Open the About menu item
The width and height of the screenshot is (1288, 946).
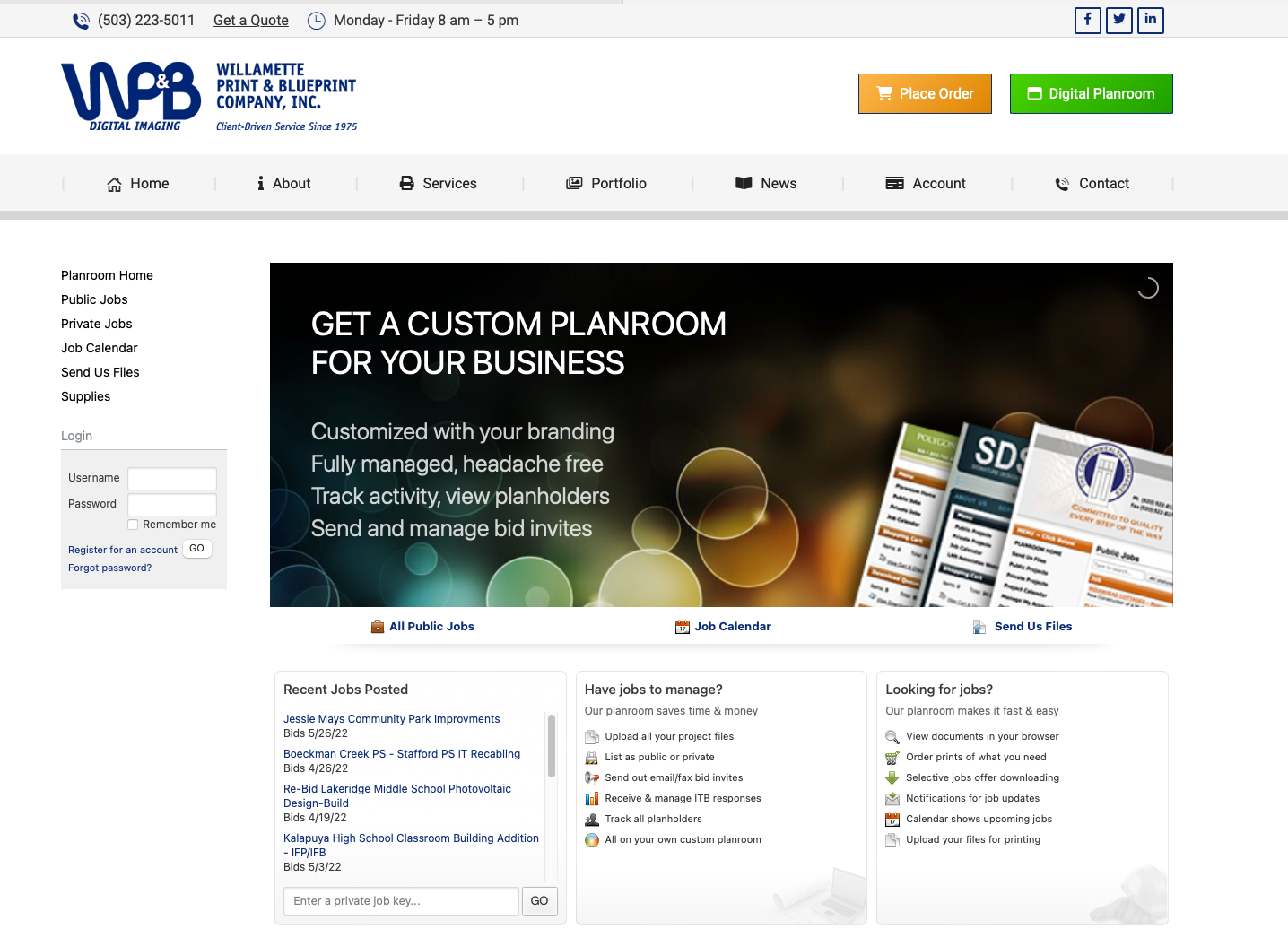coord(283,184)
